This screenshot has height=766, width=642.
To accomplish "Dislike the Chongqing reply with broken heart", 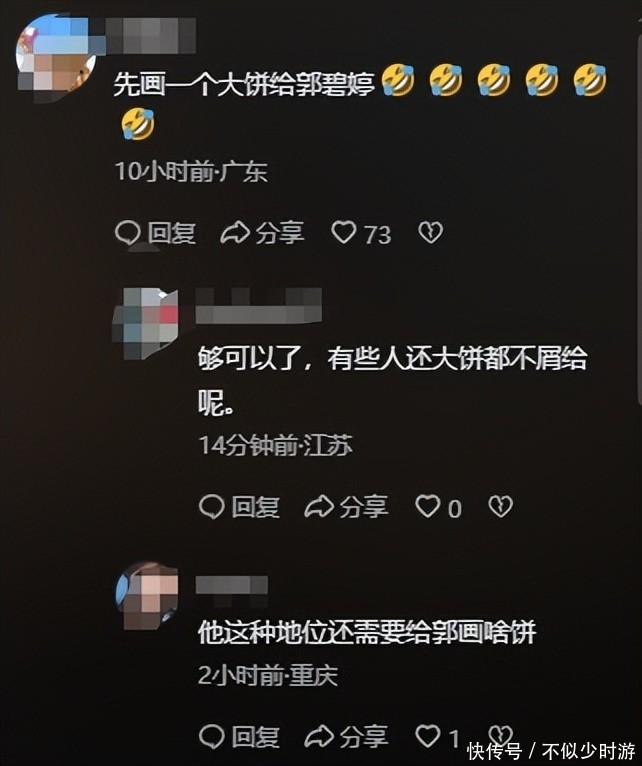I will click(x=500, y=734).
